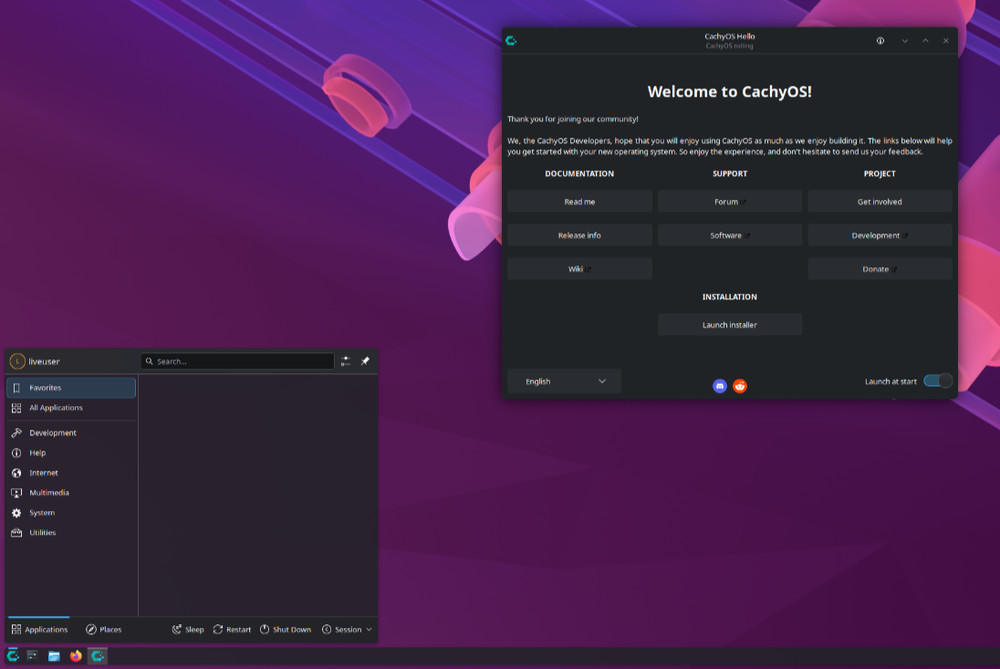Toggle Launch at start
This screenshot has width=1000, height=669.
tap(936, 381)
